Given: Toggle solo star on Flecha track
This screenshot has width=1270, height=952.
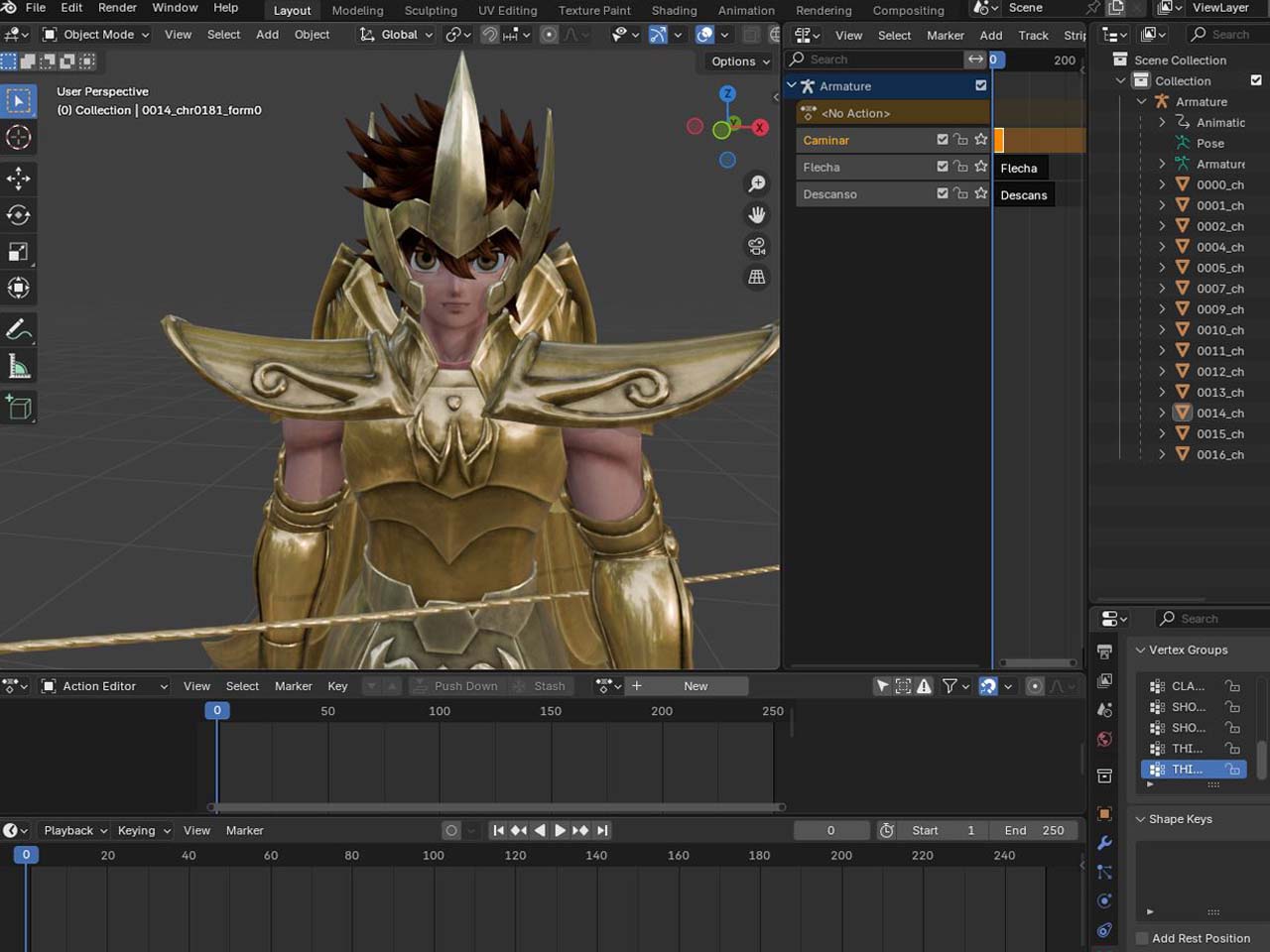Looking at the screenshot, I should (x=981, y=167).
